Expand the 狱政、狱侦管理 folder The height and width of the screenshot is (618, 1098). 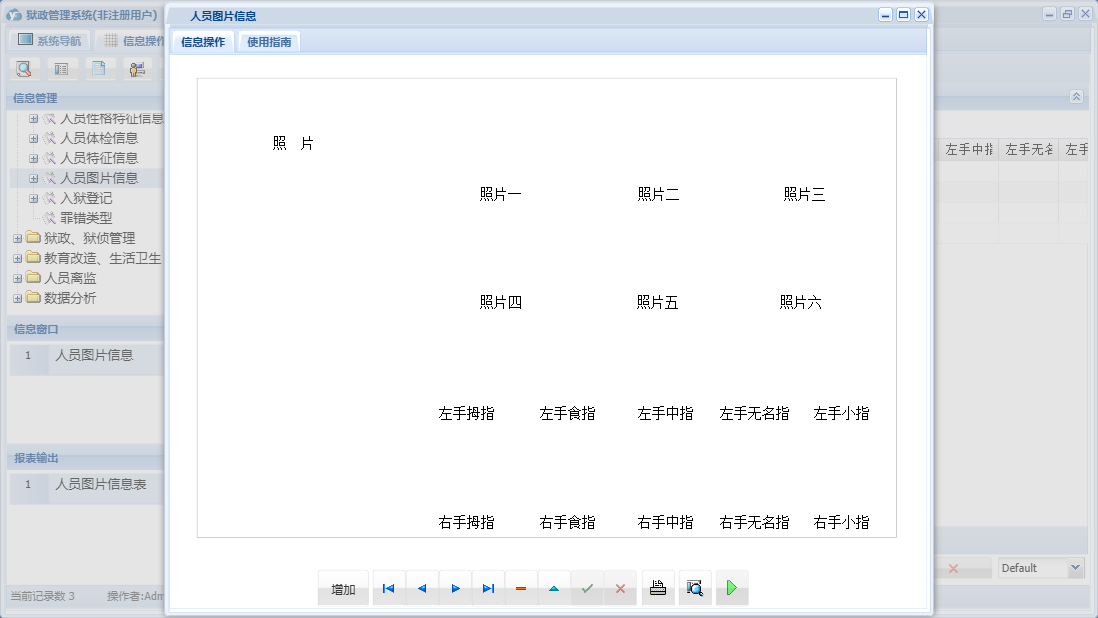[x=17, y=237]
